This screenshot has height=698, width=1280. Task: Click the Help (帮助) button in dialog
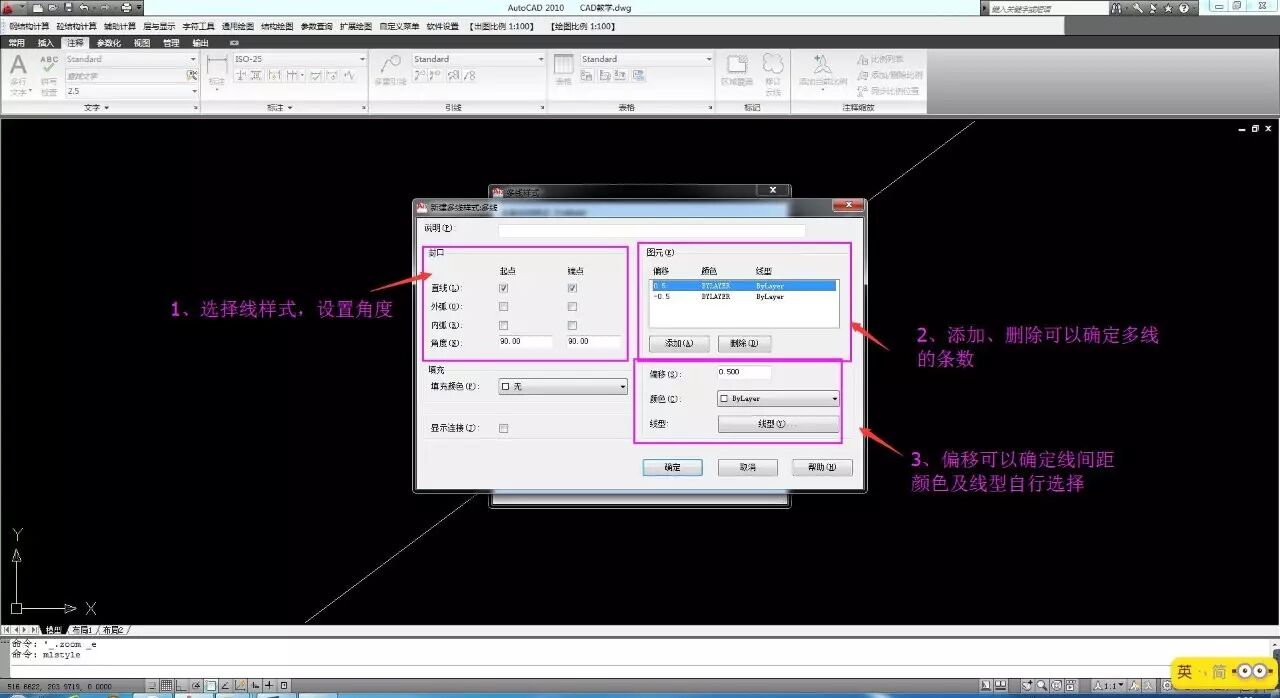(822, 467)
